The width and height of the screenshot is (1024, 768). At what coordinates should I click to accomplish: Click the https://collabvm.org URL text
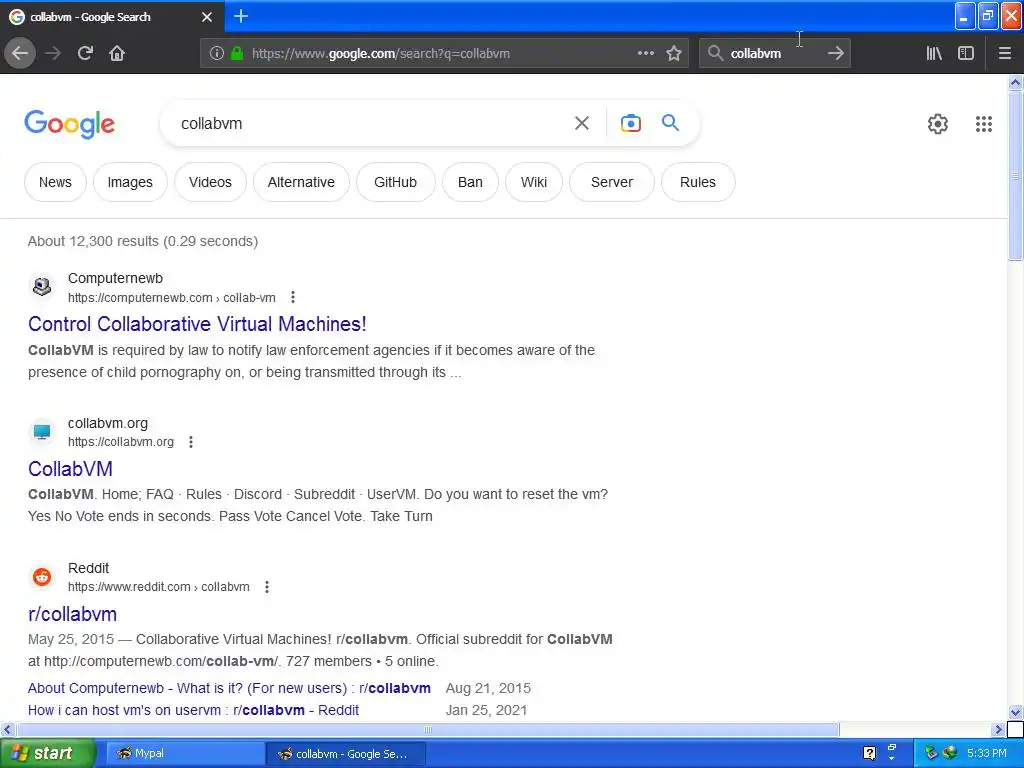121,442
